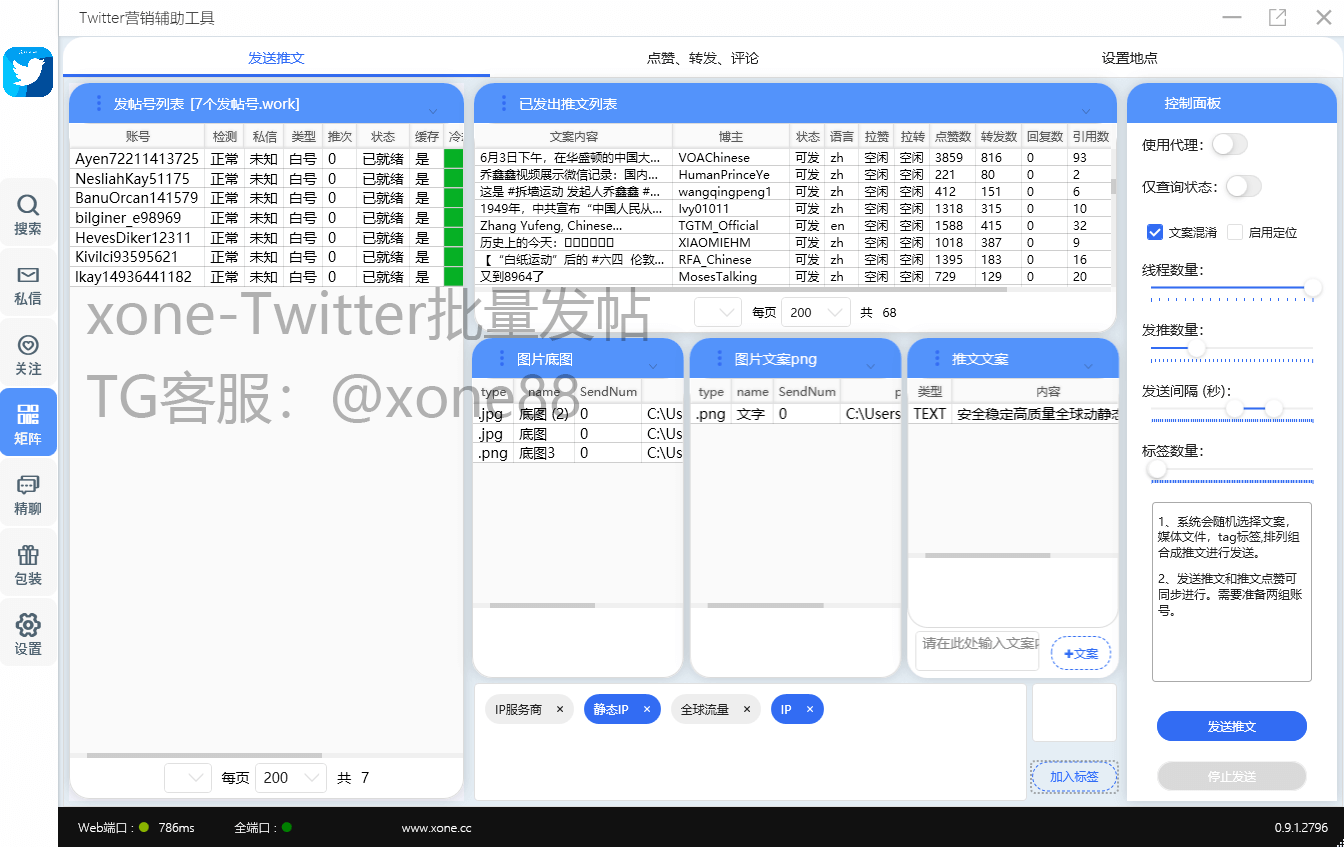Select tweet row by RFA_Chinese

click(x=793, y=260)
